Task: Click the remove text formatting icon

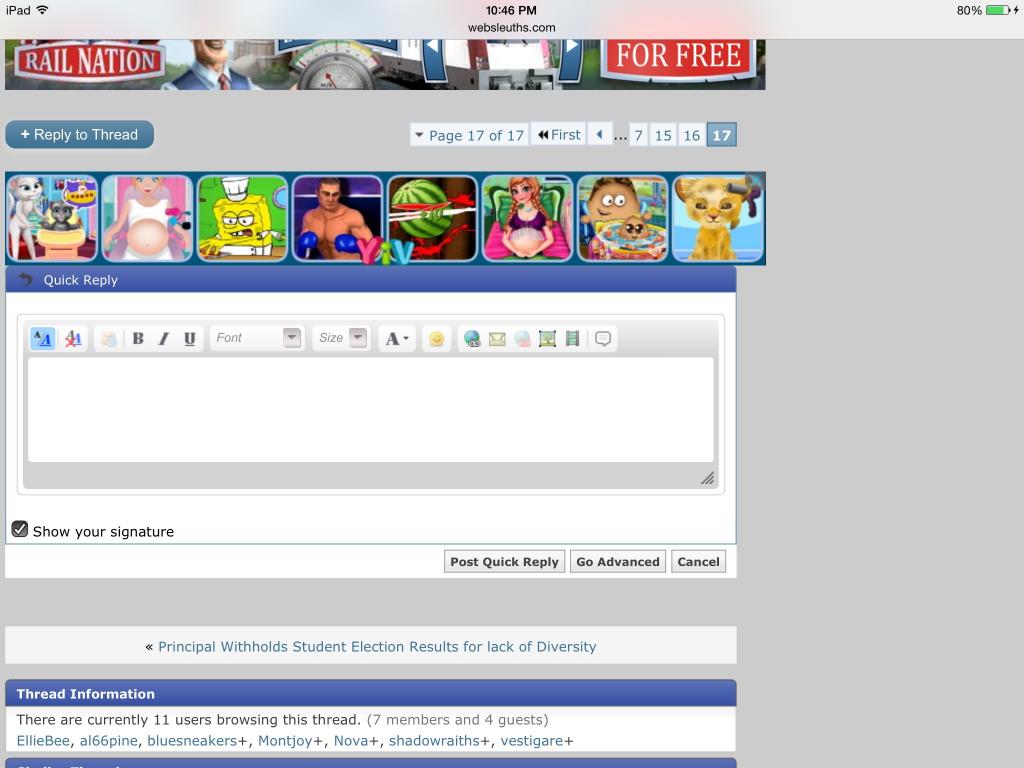Action: coord(73,339)
